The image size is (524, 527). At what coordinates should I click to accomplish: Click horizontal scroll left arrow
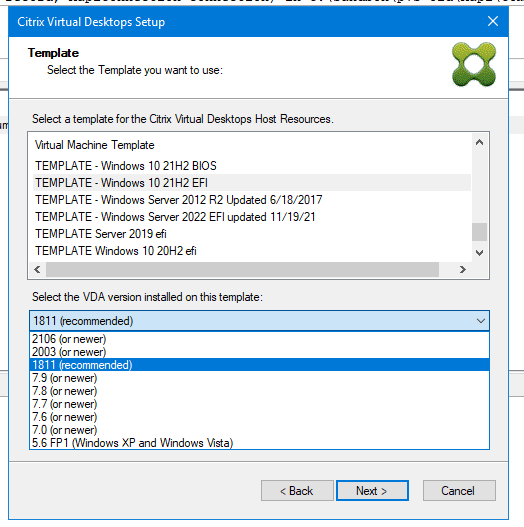(x=37, y=270)
